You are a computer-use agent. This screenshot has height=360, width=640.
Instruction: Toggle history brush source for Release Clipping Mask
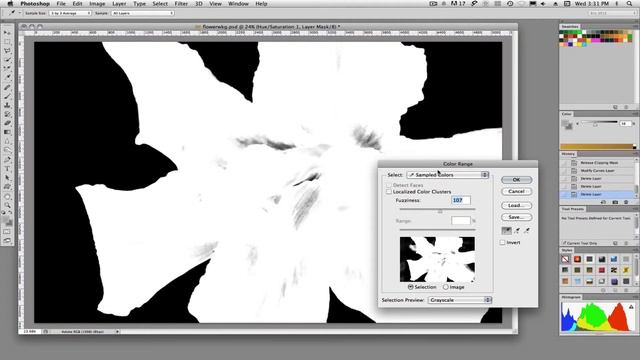[565, 163]
